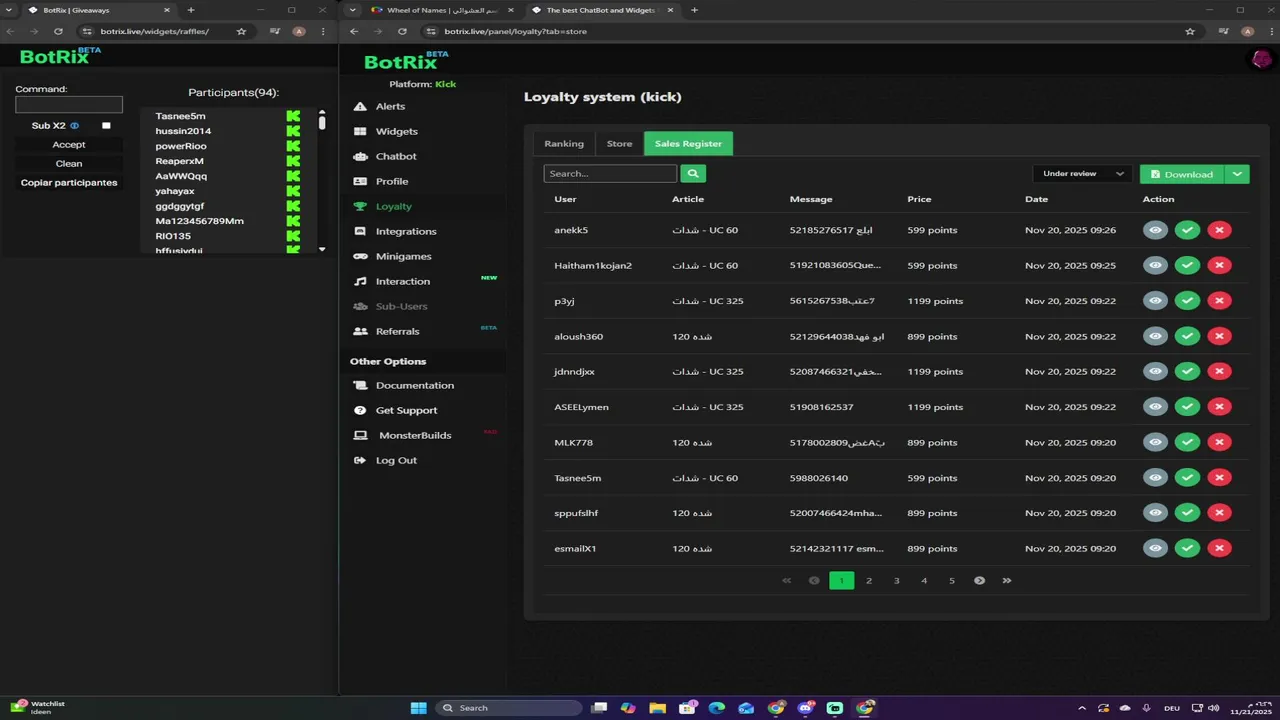Expand the Download options arrow
The image size is (1280, 720).
pyautogui.click(x=1237, y=174)
